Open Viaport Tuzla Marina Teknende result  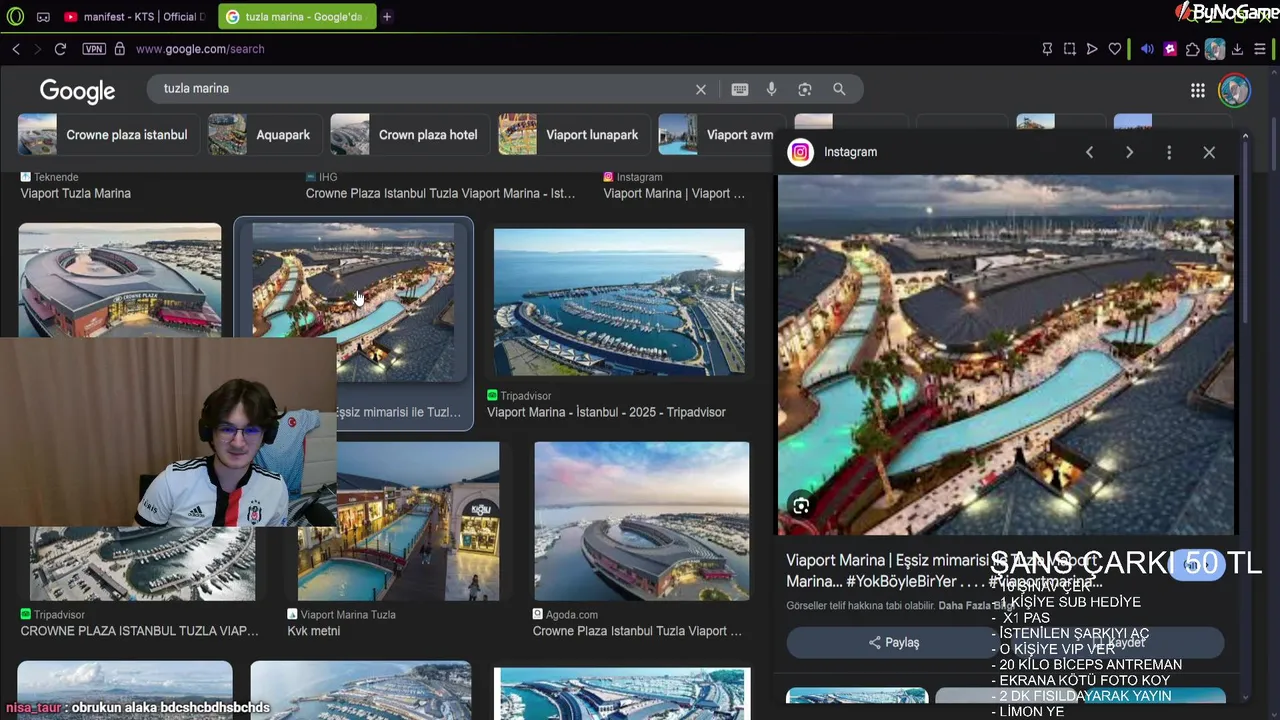pos(76,193)
